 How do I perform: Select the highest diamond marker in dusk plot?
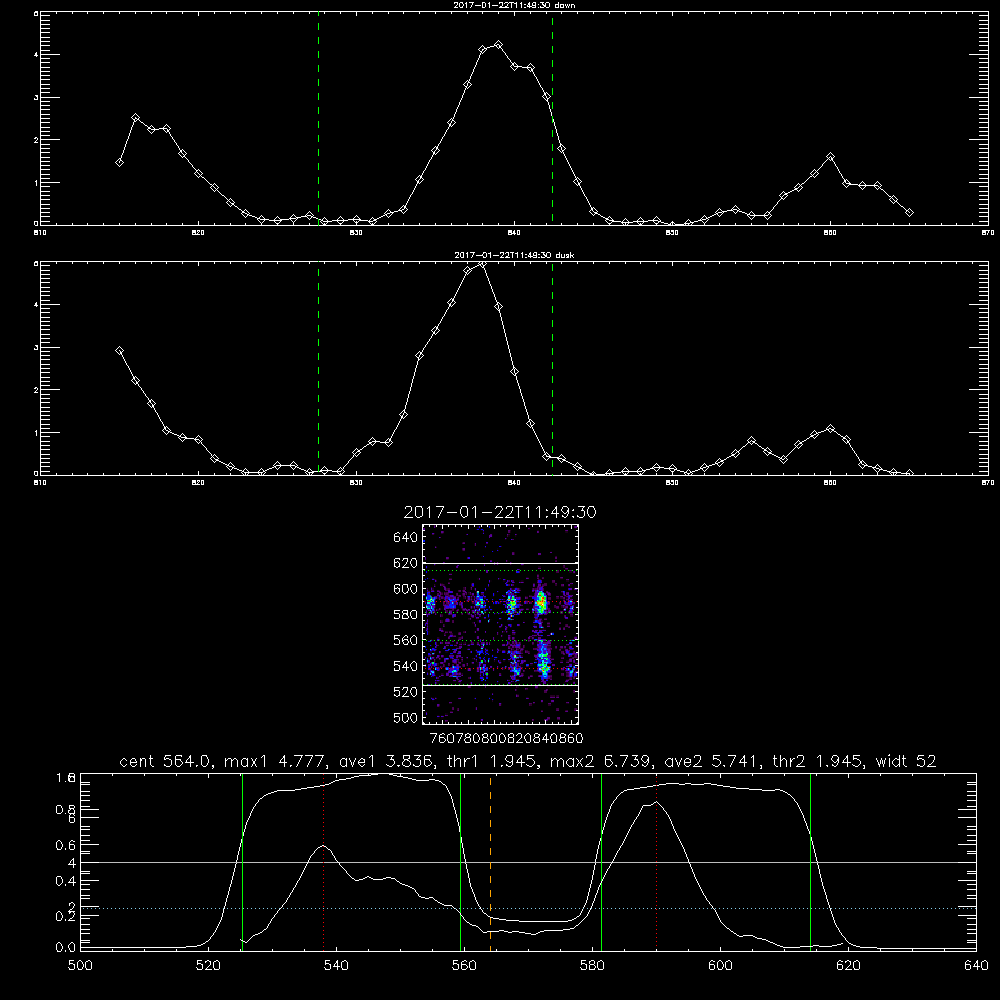[x=483, y=264]
